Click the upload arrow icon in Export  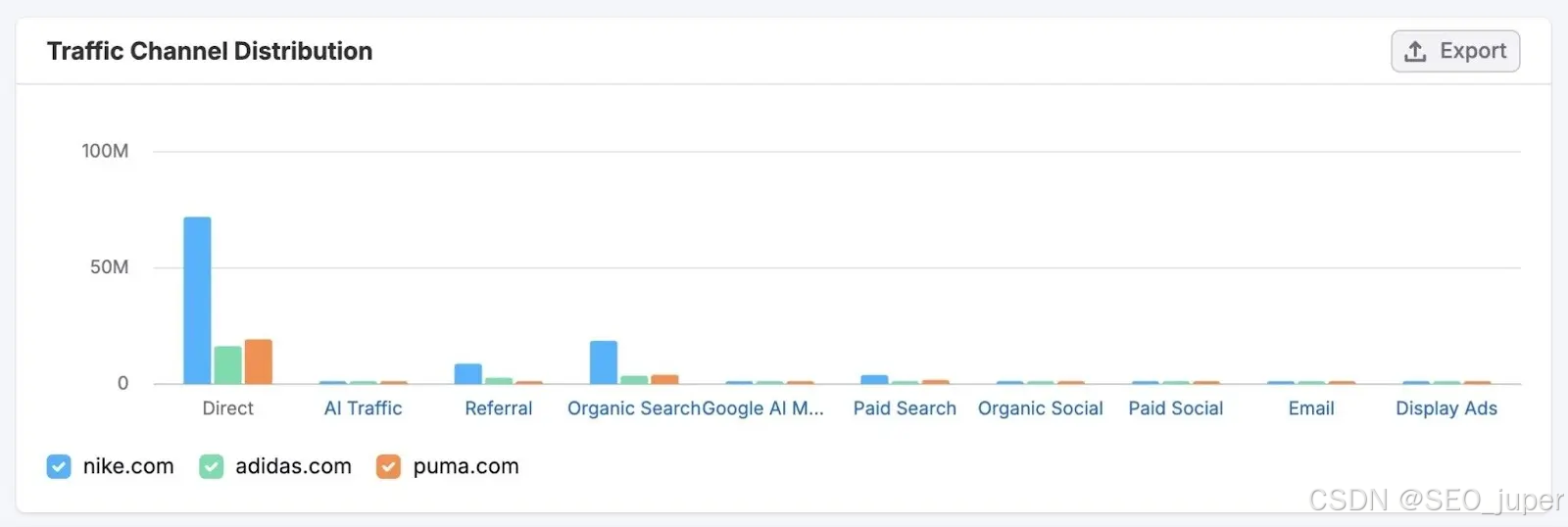[1415, 51]
